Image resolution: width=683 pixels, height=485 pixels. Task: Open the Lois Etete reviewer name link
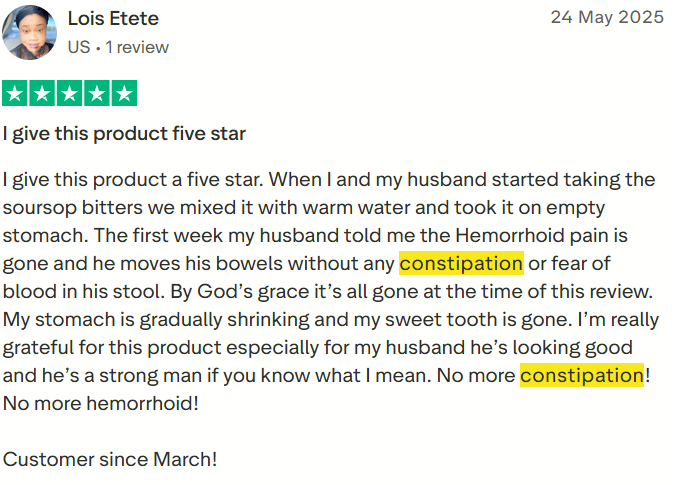pos(113,19)
